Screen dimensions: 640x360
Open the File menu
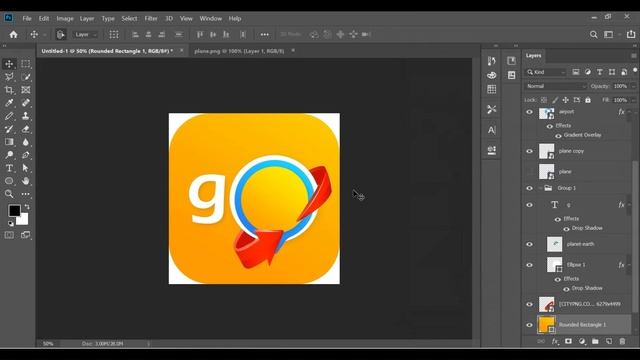(x=27, y=19)
